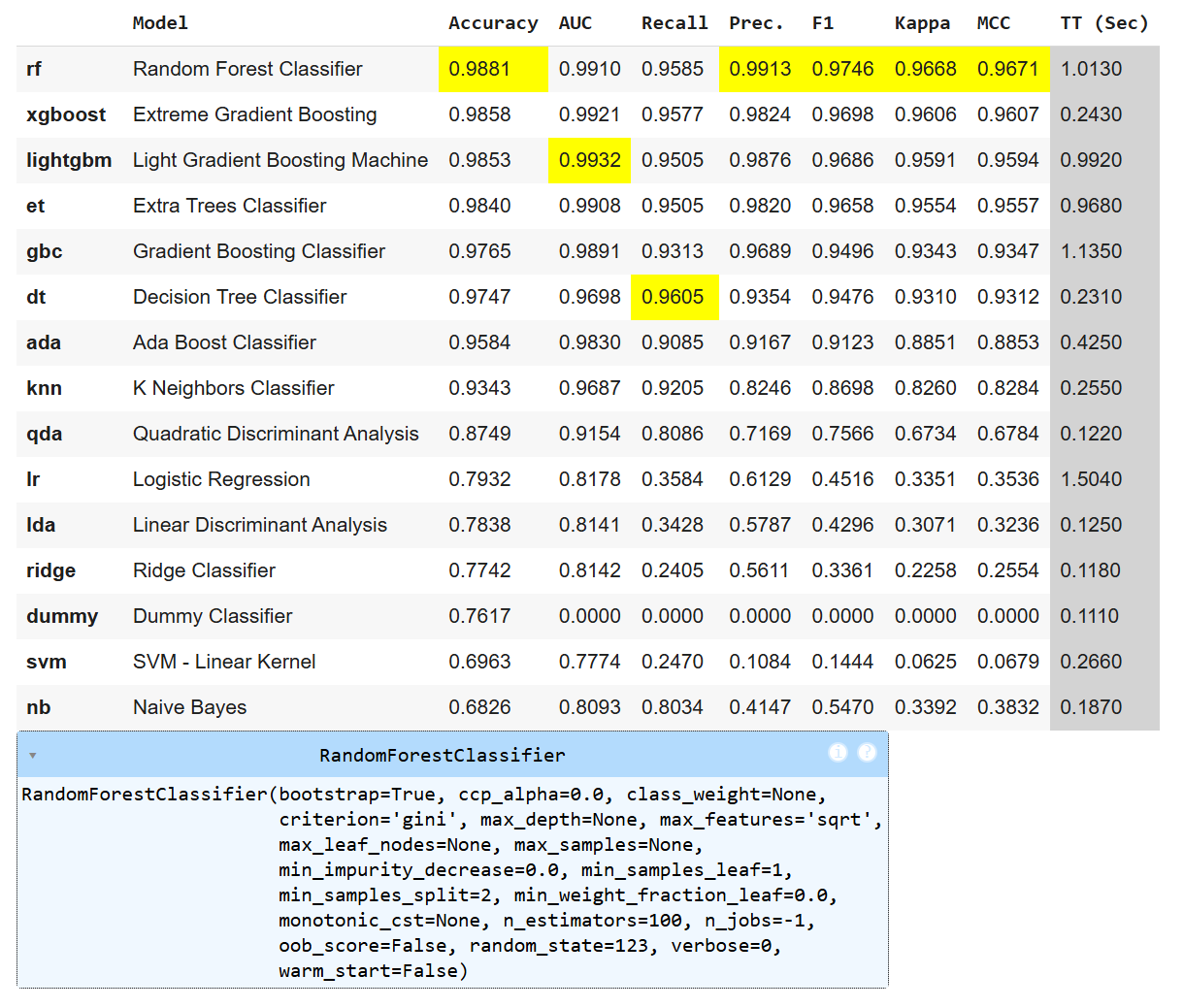
Task: Select the highlighted 0.9605 recall cell
Action: pos(673,297)
